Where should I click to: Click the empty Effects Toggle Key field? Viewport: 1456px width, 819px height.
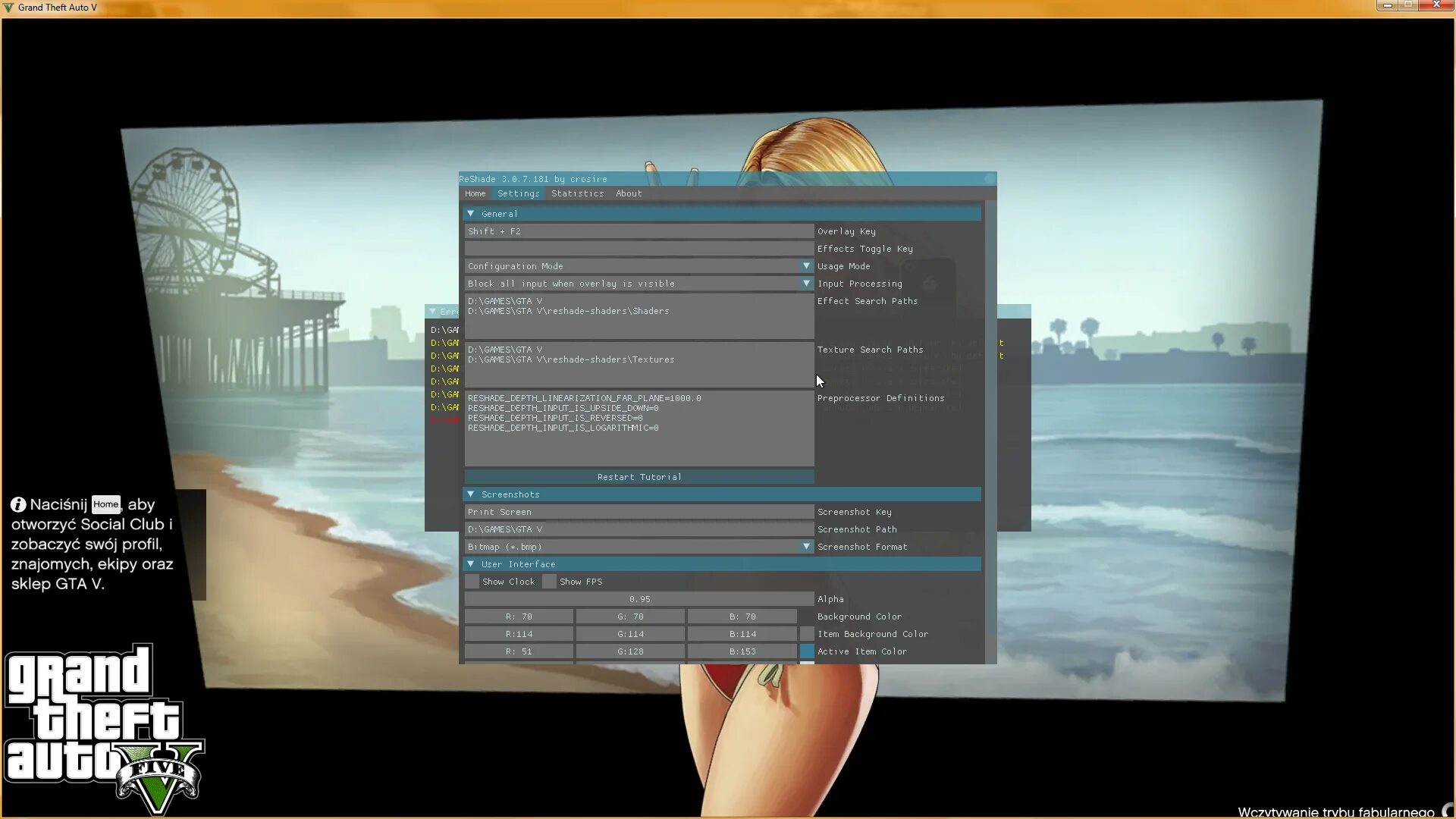(639, 249)
